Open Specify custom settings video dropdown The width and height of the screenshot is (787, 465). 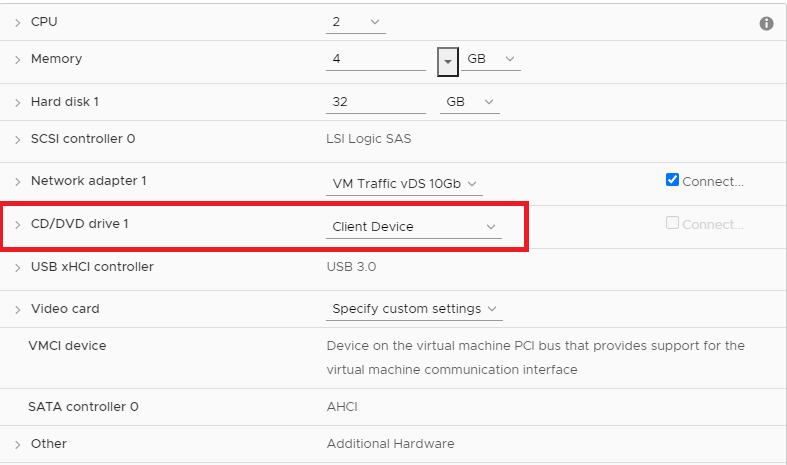point(415,309)
